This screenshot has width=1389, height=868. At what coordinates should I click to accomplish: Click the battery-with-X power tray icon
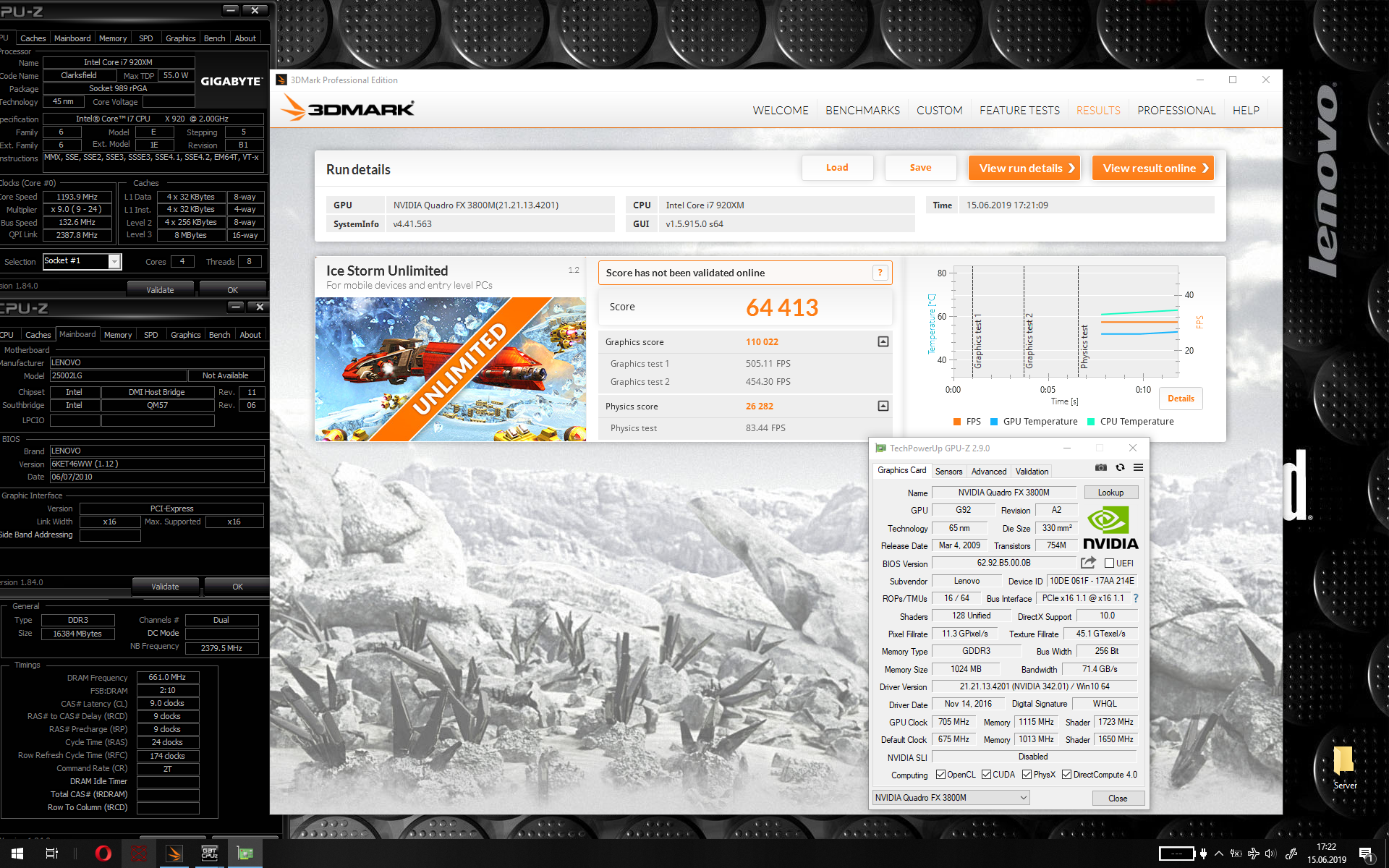pyautogui.click(x=1236, y=854)
